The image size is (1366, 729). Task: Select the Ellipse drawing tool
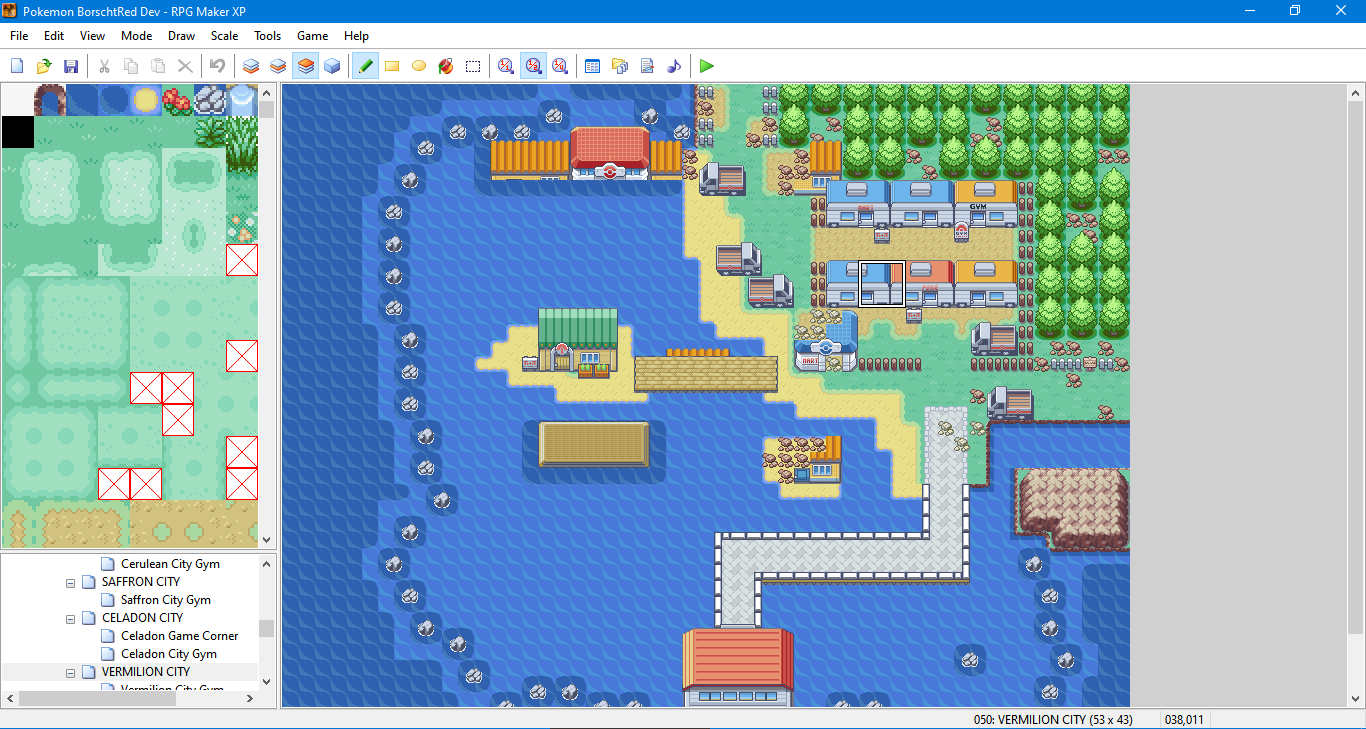click(419, 66)
